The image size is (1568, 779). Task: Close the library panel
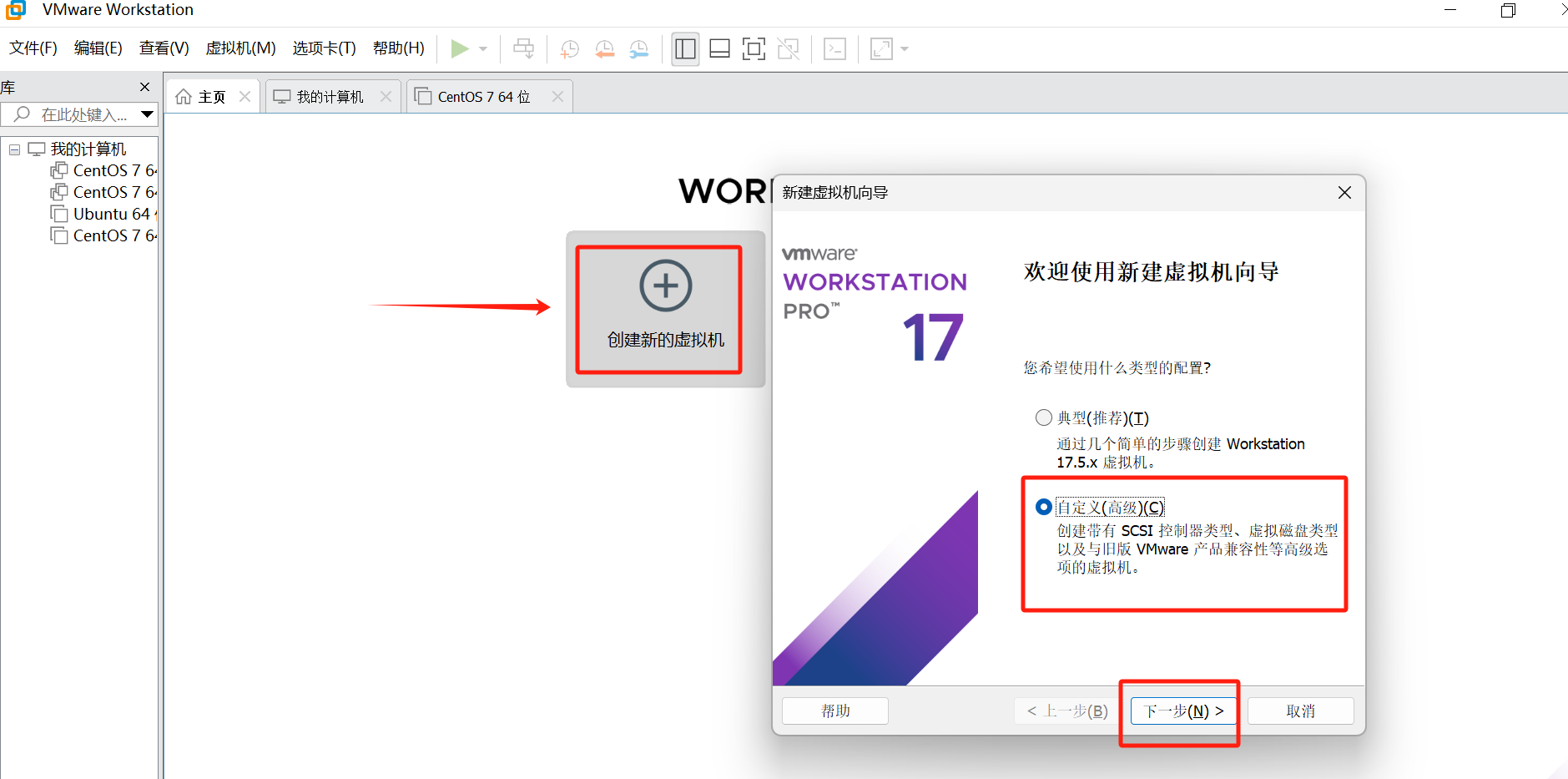pyautogui.click(x=145, y=87)
